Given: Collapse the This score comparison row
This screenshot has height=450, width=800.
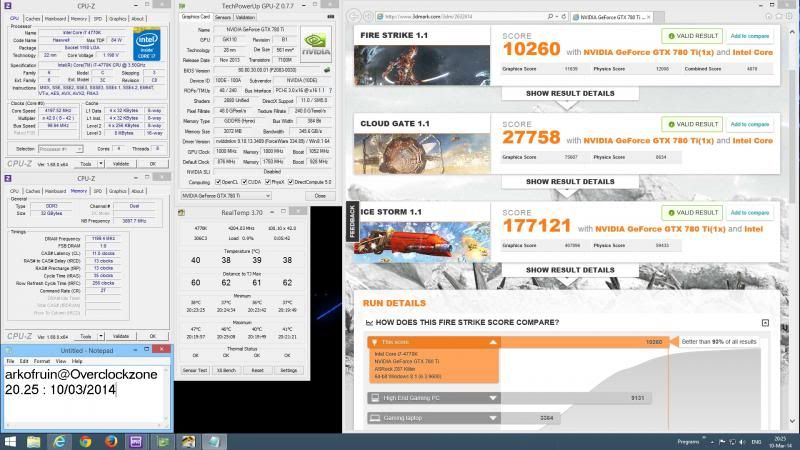Looking at the screenshot, I should coord(493,342).
